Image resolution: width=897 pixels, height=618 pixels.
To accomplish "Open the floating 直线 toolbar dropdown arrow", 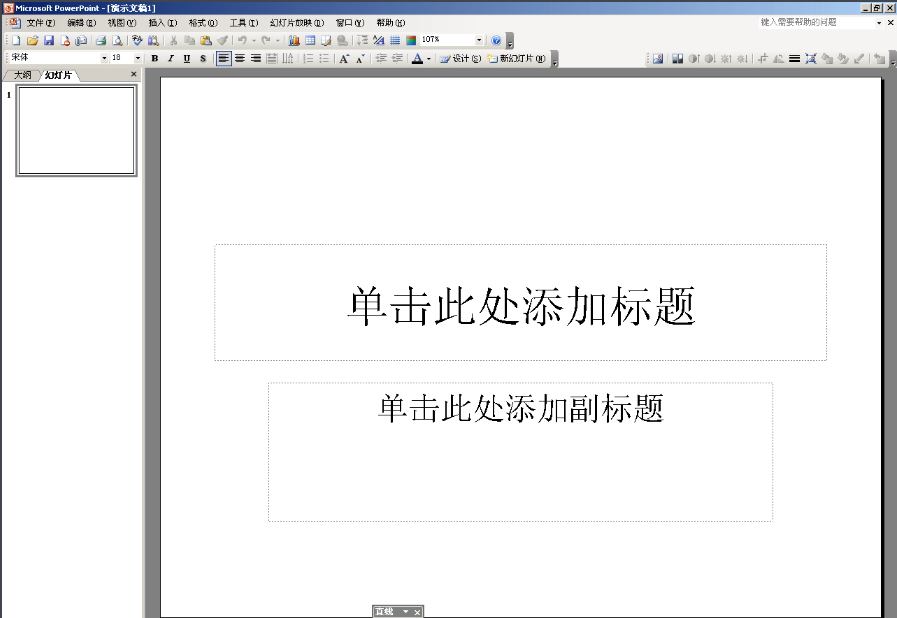I will click(x=406, y=612).
